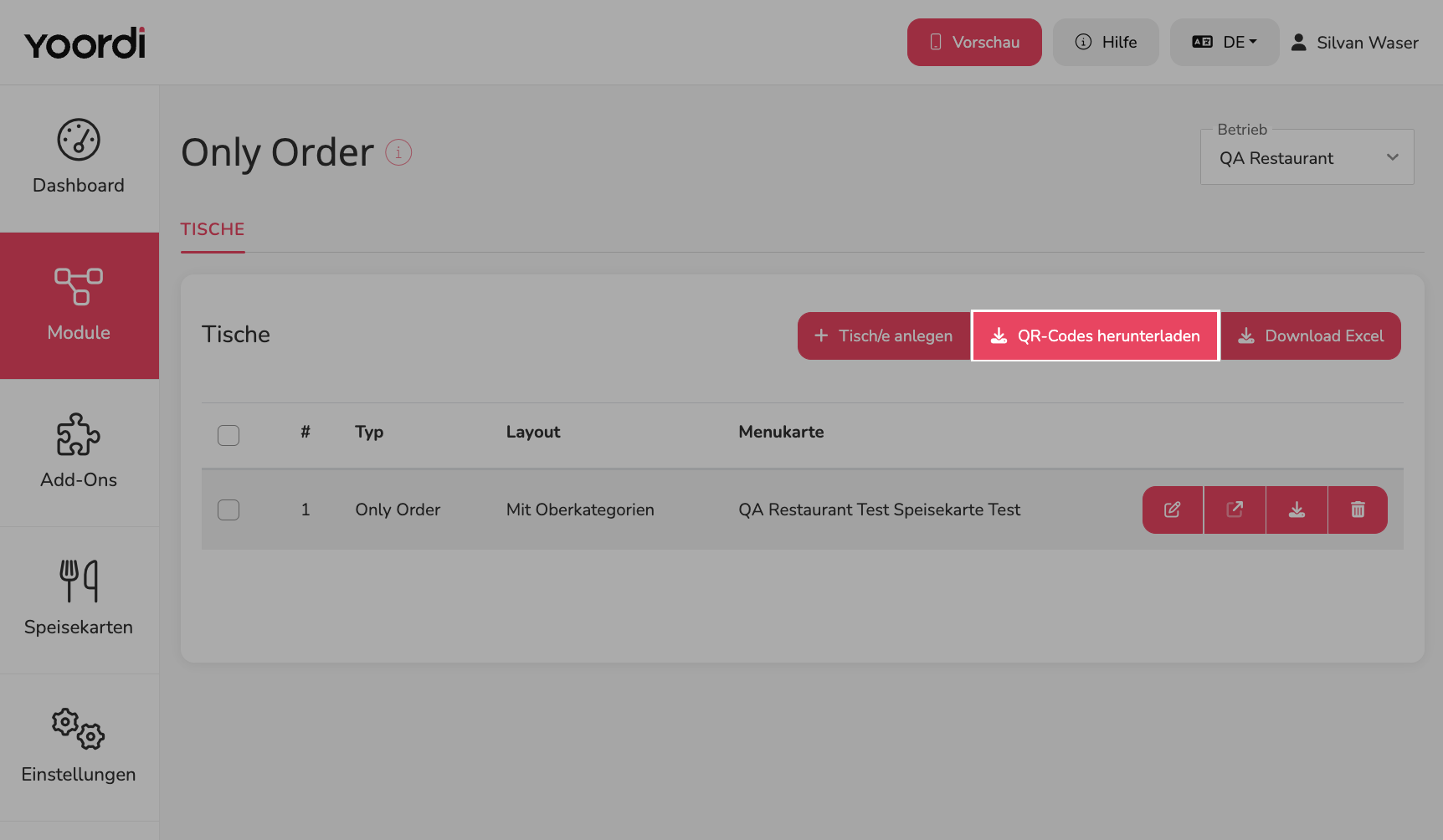Expand the Betrieb QA Restaurant dropdown
The image size is (1443, 840).
1307,157
